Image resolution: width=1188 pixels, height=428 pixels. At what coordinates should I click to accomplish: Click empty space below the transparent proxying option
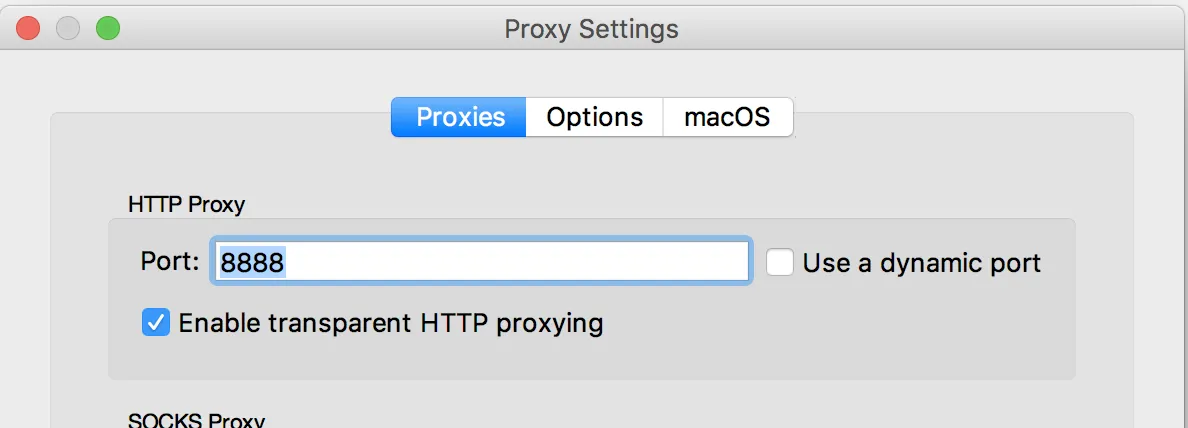point(590,358)
